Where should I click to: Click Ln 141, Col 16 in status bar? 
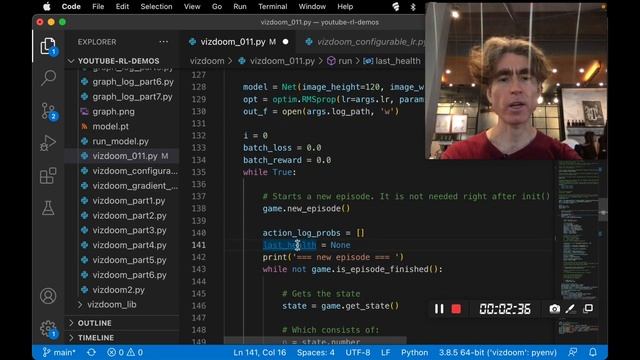point(260,352)
